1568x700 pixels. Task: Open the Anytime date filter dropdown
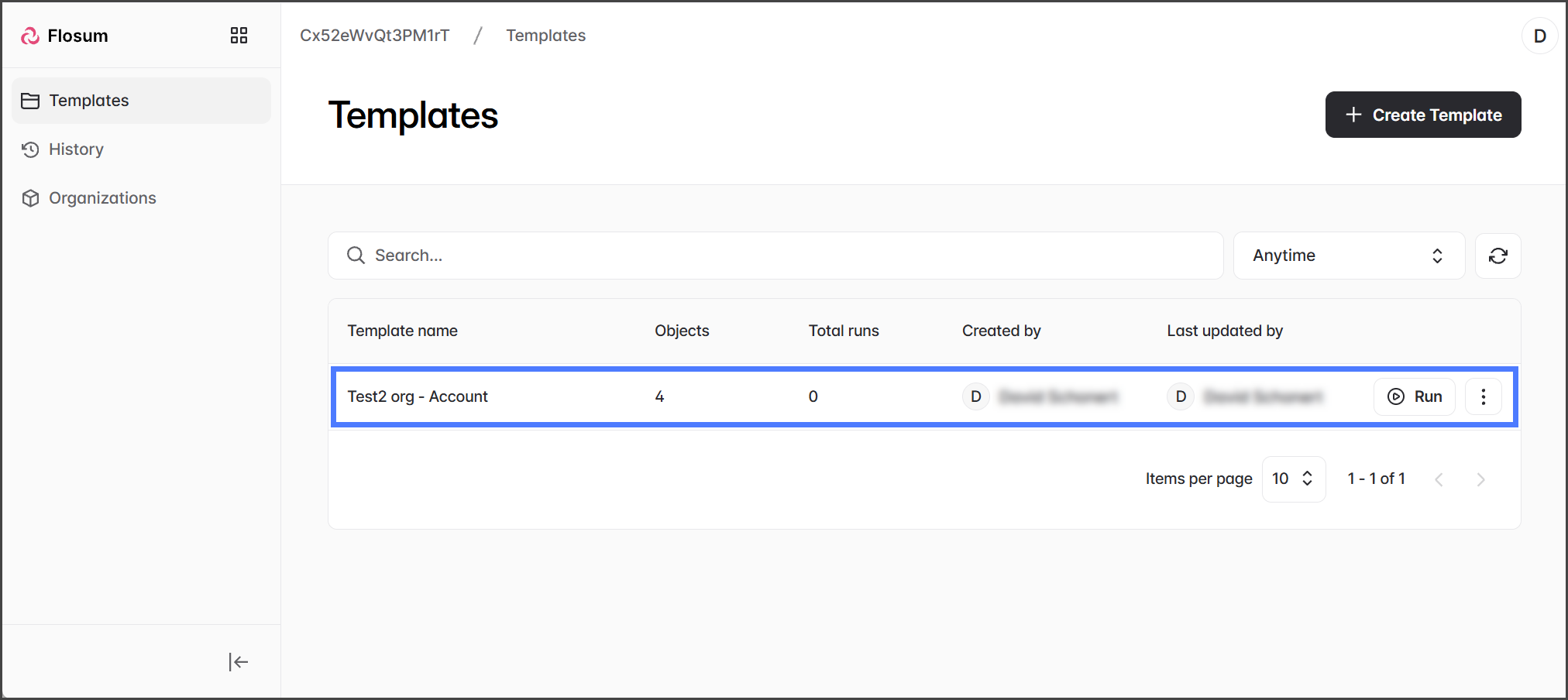pos(1348,256)
